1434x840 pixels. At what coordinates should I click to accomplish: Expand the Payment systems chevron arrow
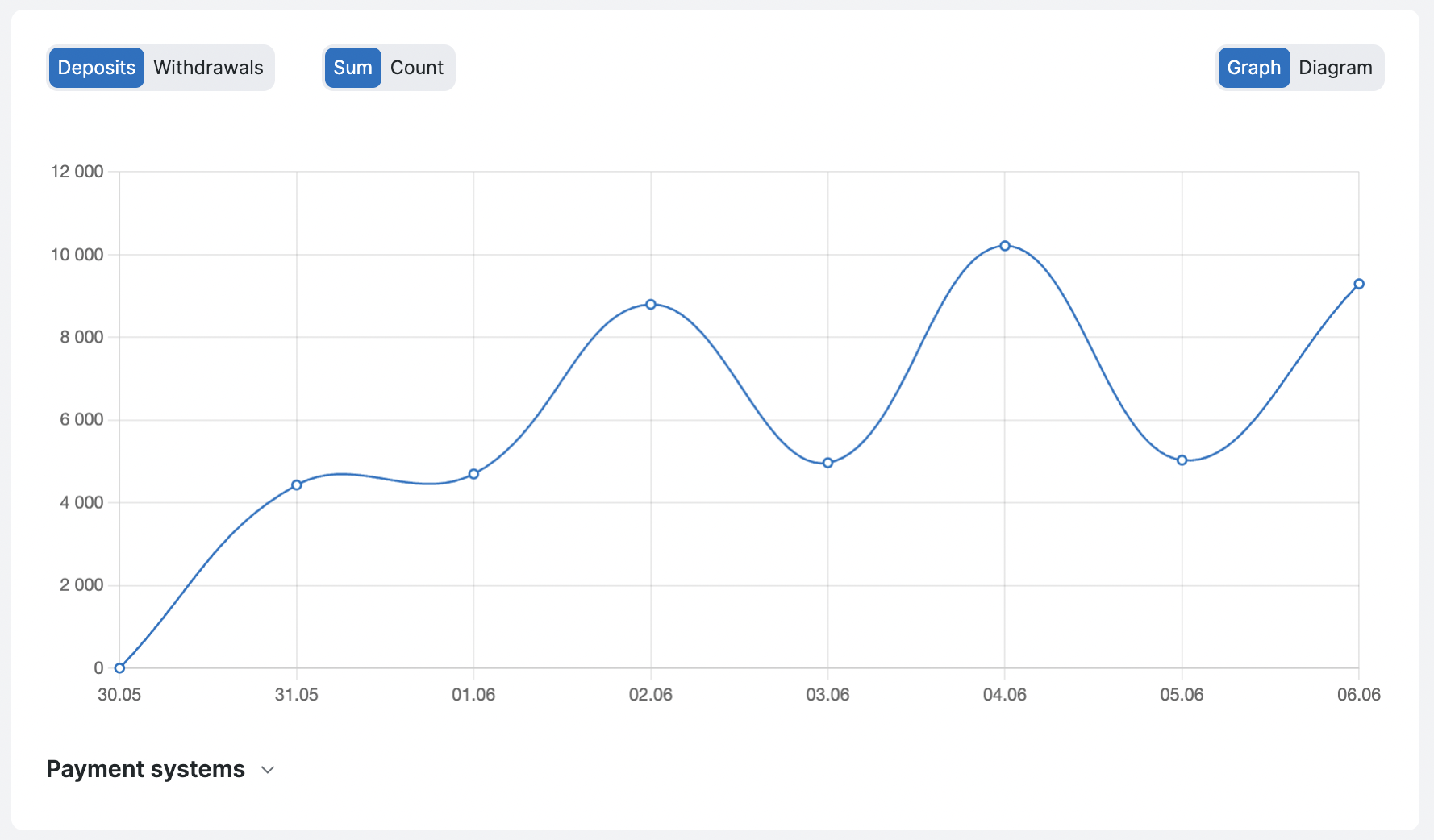(x=268, y=770)
